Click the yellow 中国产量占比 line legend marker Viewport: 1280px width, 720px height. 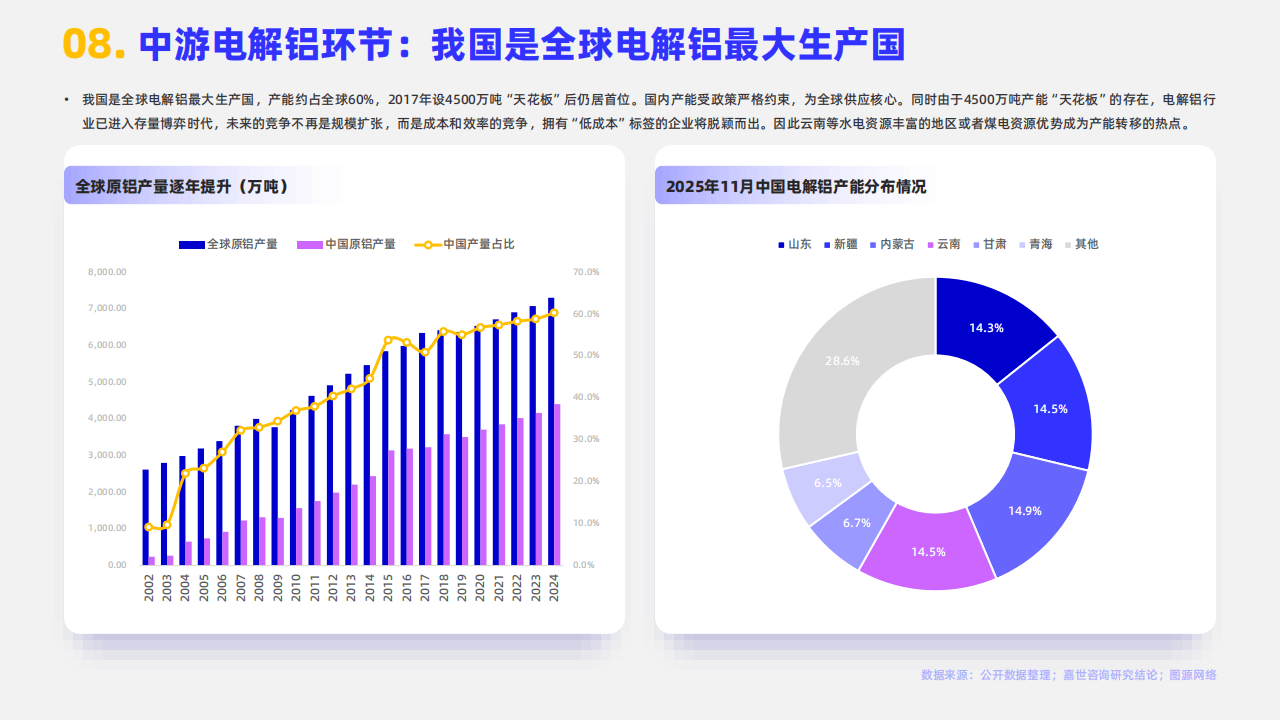coord(427,243)
